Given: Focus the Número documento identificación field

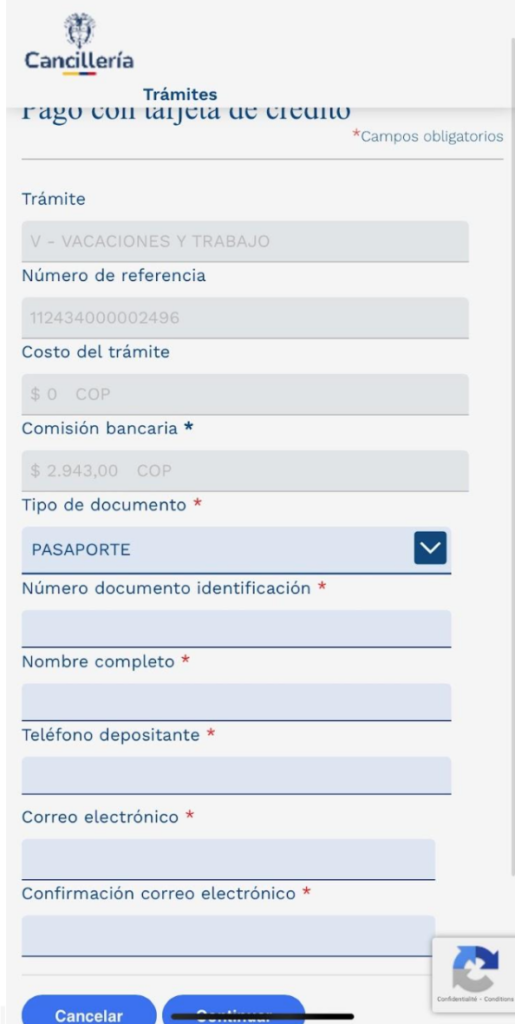Looking at the screenshot, I should (x=236, y=628).
